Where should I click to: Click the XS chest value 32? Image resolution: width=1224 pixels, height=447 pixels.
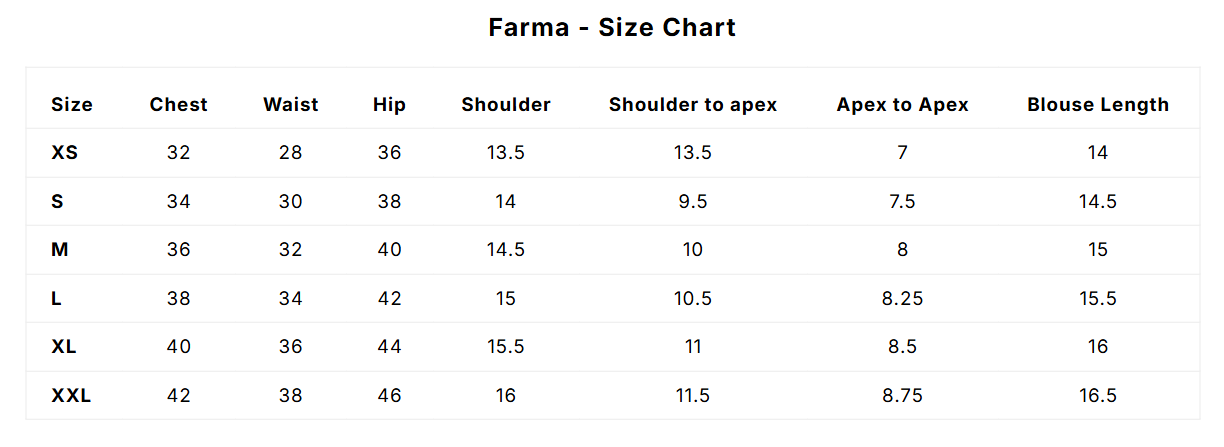[179, 153]
